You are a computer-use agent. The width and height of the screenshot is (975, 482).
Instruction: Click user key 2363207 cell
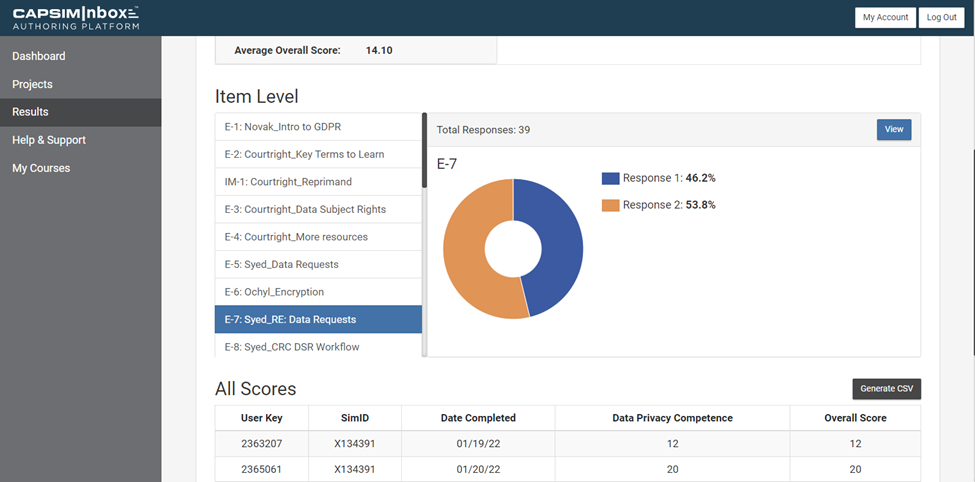(262, 443)
